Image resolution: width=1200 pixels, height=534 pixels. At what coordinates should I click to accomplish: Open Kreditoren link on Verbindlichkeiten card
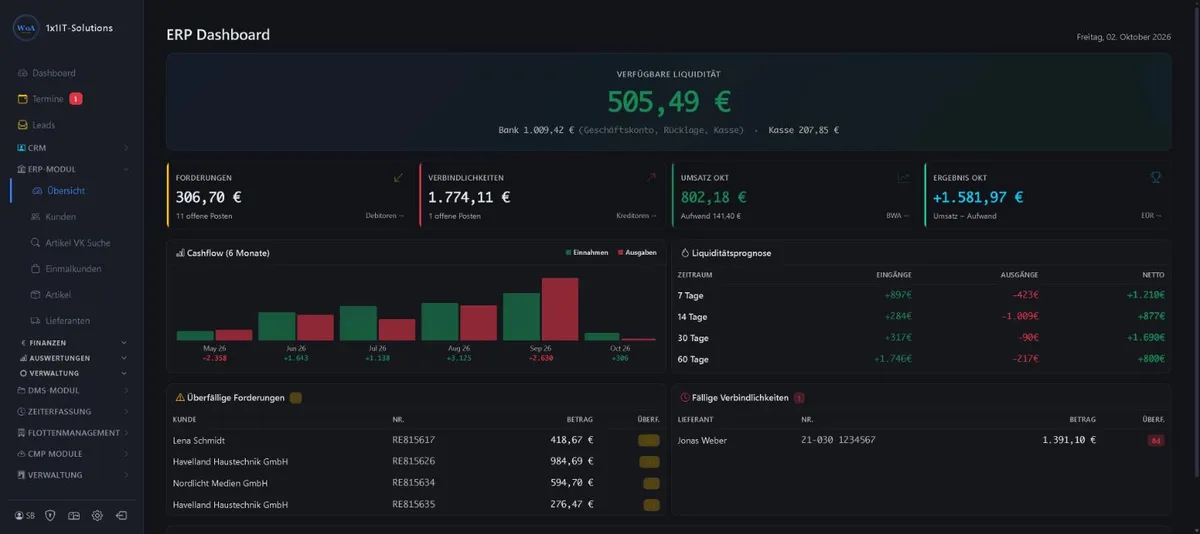(x=637, y=216)
